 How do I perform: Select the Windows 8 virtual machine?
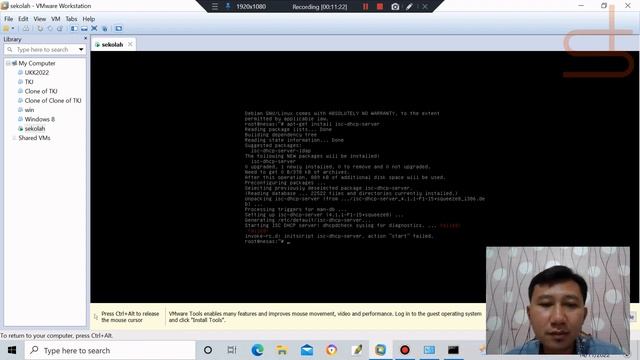click(x=40, y=120)
